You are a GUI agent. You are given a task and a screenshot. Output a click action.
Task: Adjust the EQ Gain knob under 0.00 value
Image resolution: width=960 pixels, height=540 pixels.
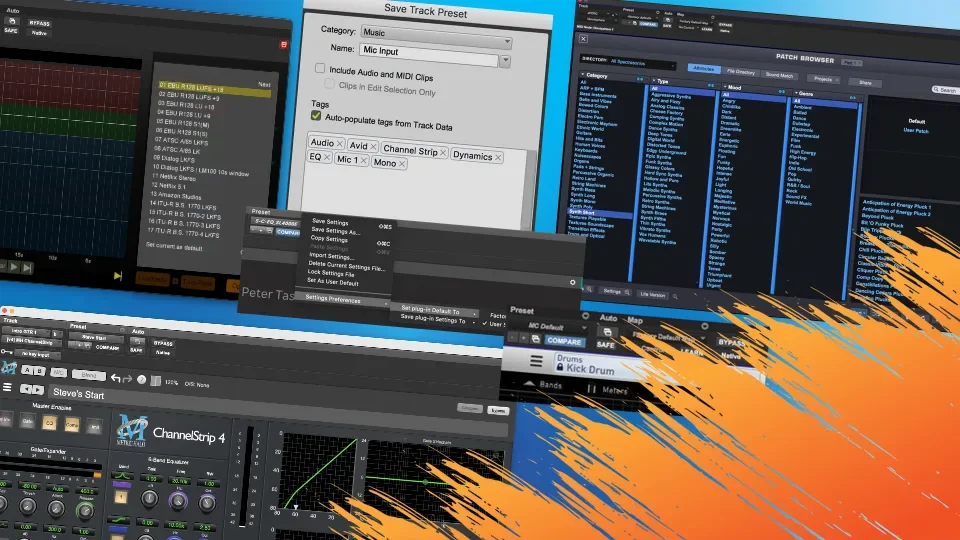(x=149, y=498)
